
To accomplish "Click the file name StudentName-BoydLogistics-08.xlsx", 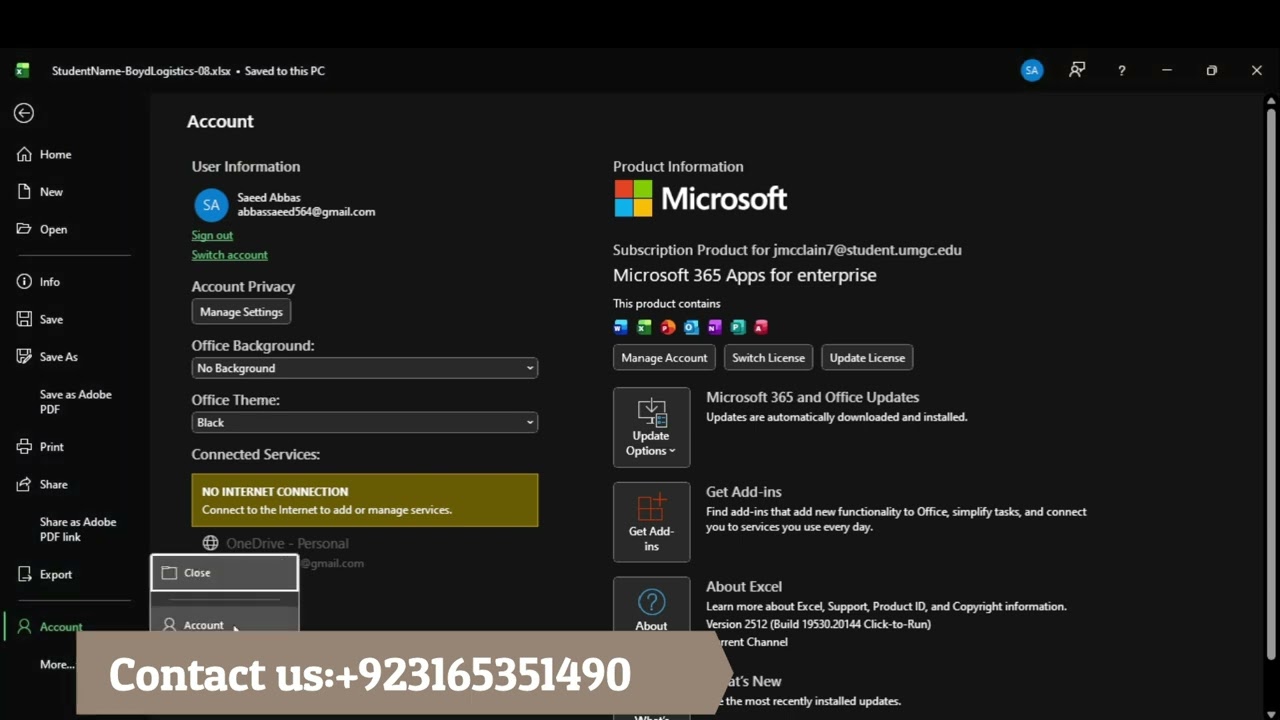I will [141, 71].
